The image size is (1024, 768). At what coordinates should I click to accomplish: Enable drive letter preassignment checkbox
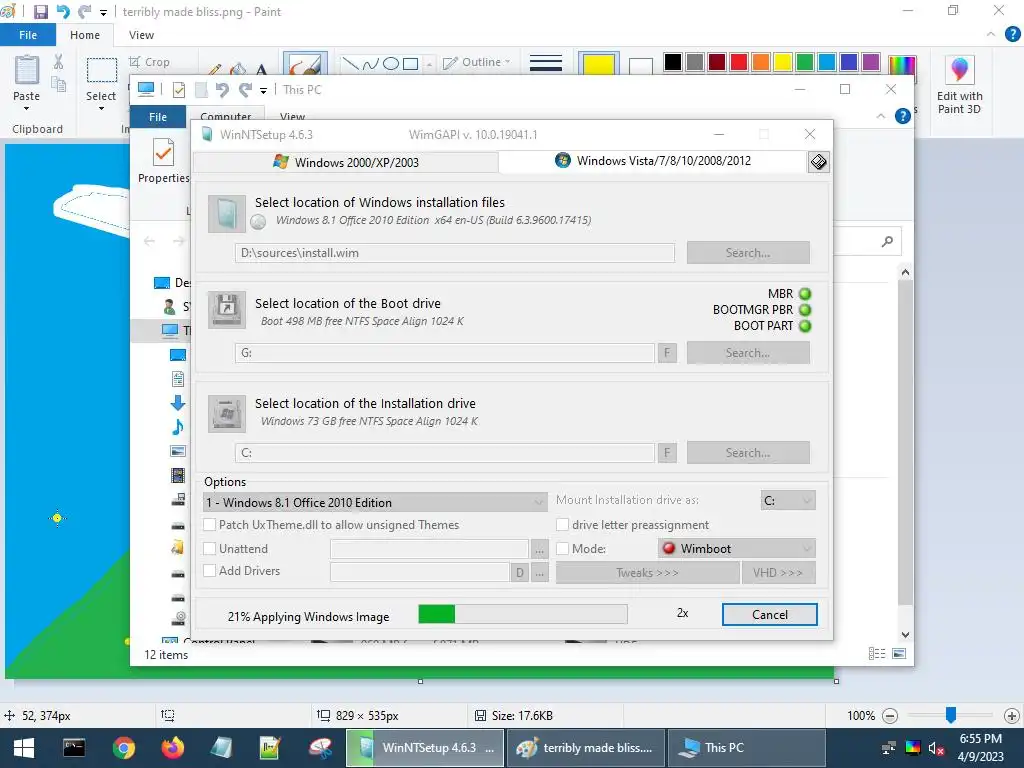point(562,524)
